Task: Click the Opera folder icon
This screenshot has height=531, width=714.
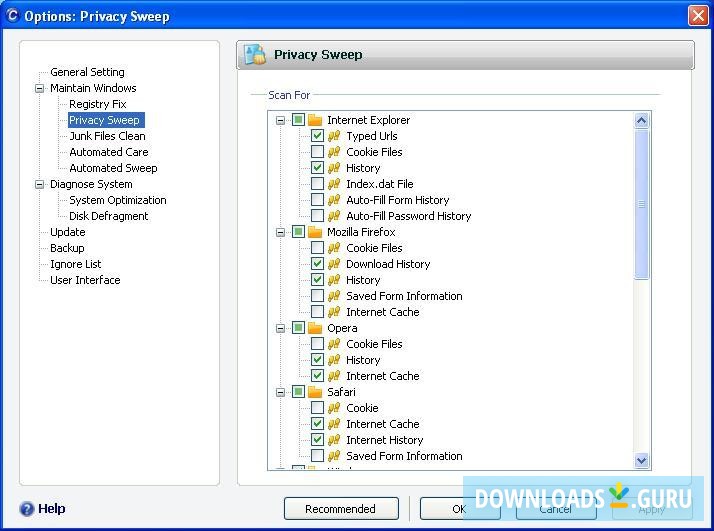Action: coord(315,328)
